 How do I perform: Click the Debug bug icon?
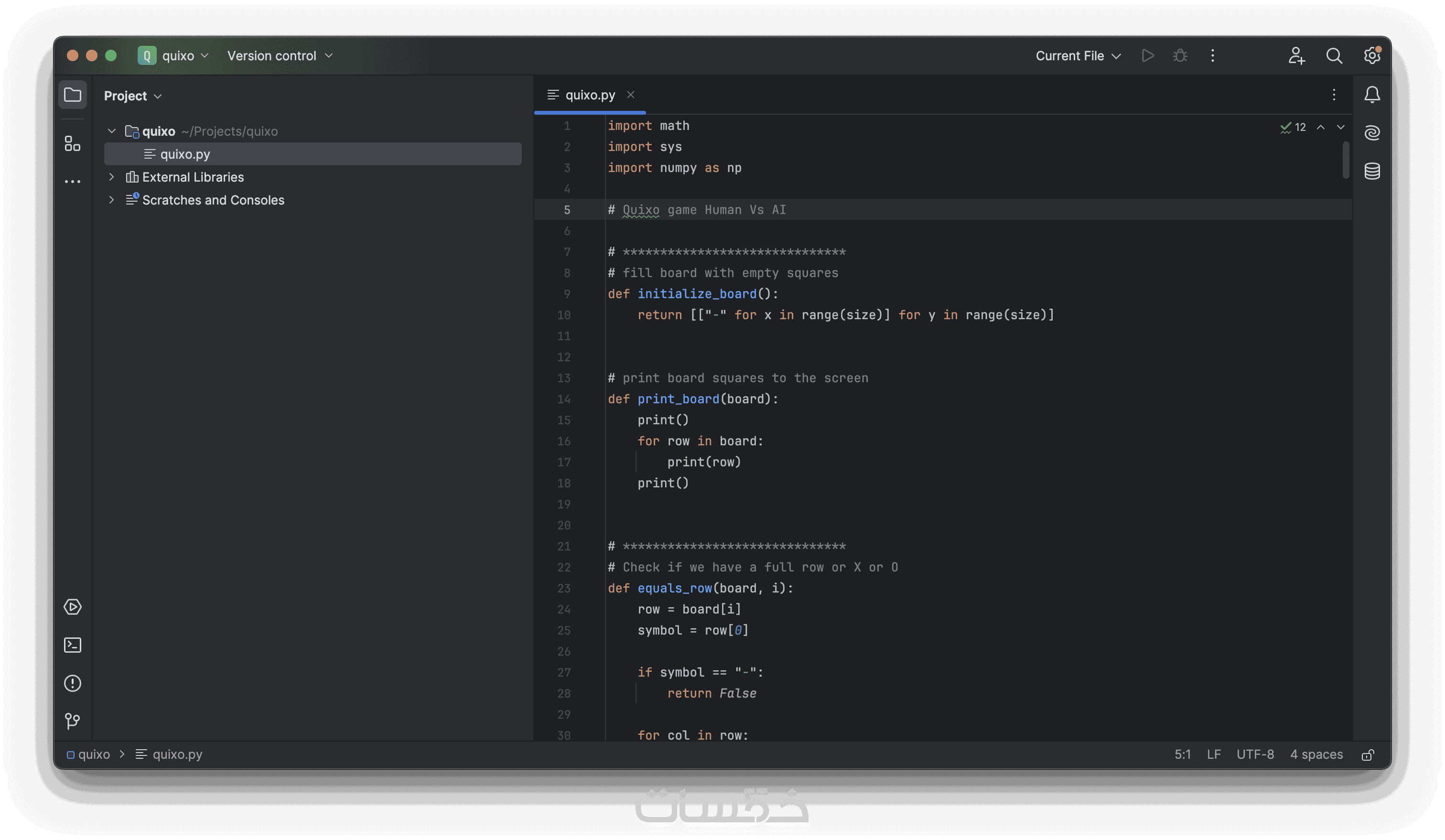1179,55
